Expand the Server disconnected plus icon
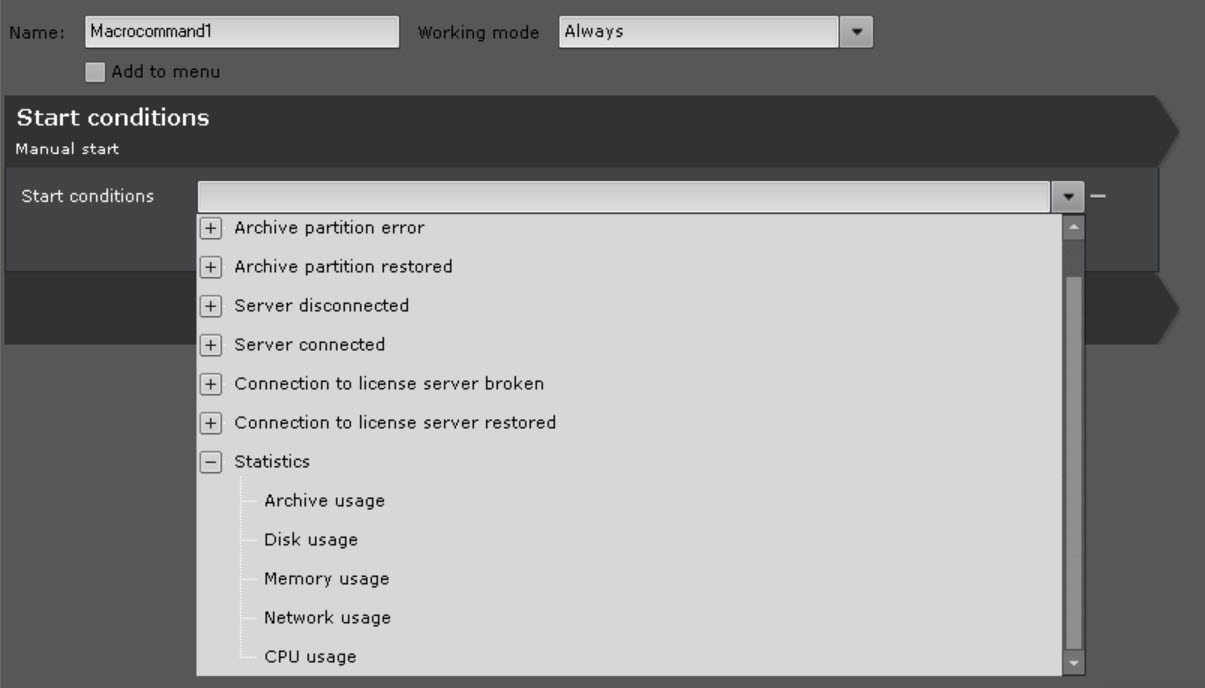Image resolution: width=1205 pixels, height=688 pixels. click(210, 307)
